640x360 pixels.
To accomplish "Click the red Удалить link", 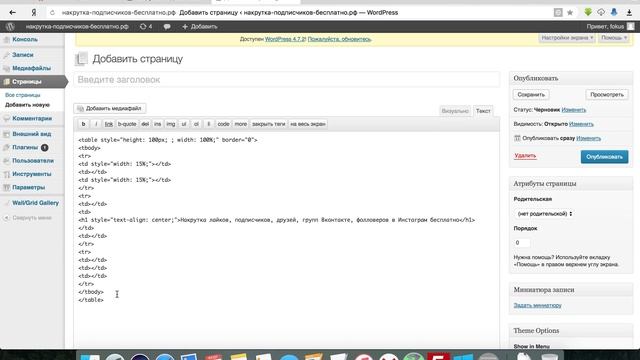I will pos(525,156).
